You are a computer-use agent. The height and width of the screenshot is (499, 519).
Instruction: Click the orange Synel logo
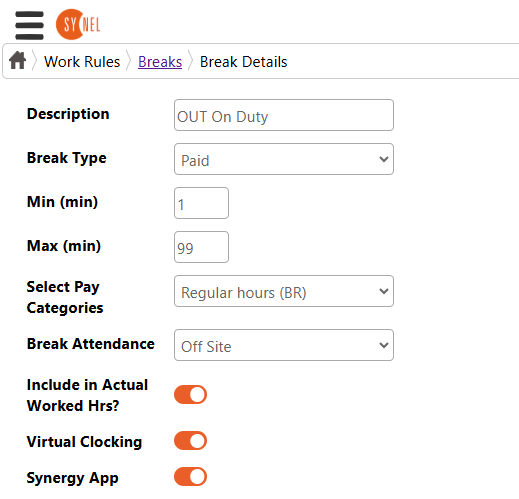click(78, 24)
